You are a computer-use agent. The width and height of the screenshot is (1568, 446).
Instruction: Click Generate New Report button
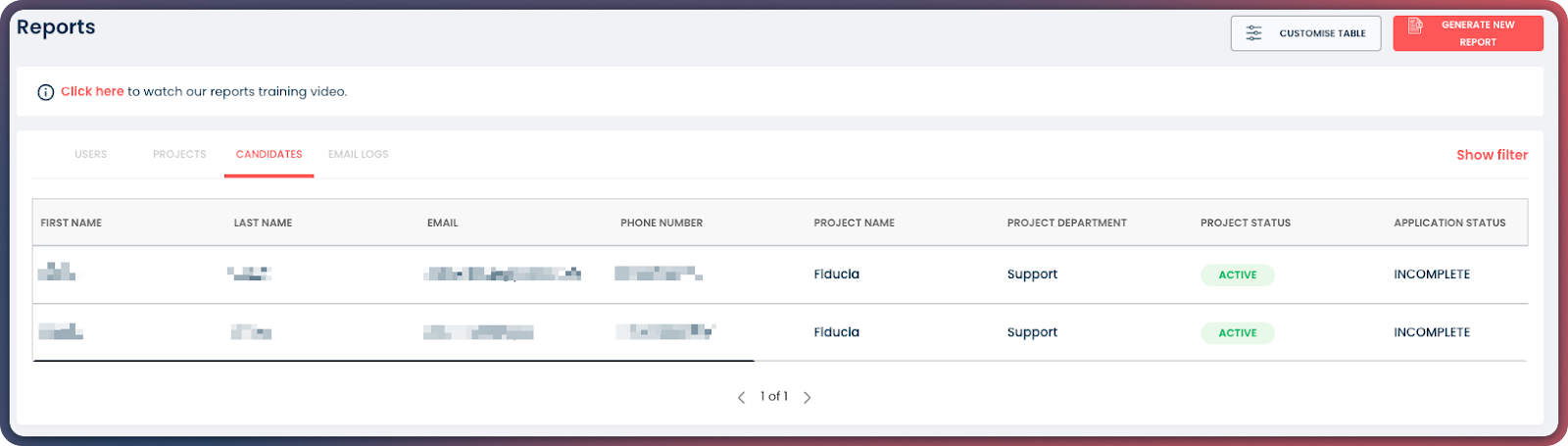(1467, 33)
